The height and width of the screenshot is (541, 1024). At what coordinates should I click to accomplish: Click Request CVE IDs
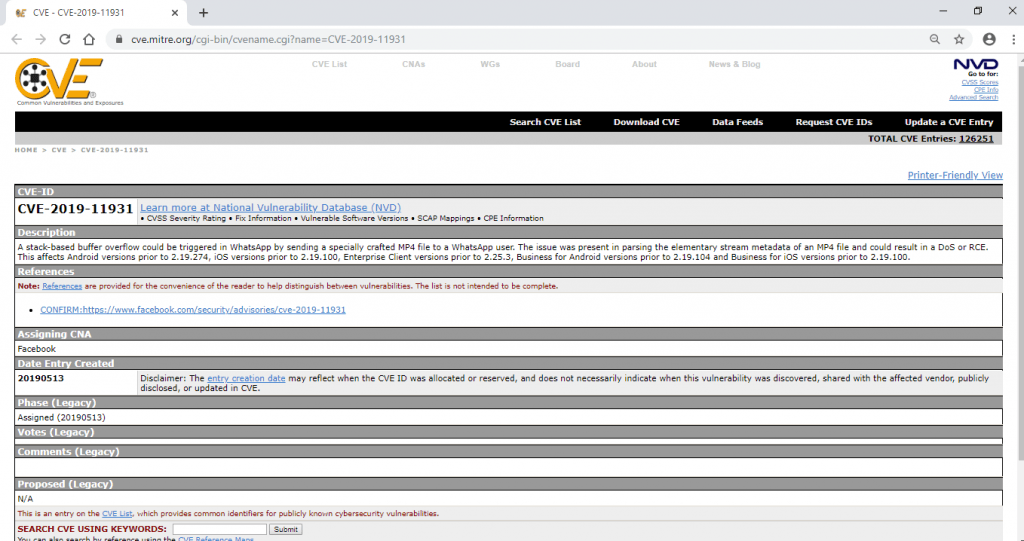pos(834,122)
